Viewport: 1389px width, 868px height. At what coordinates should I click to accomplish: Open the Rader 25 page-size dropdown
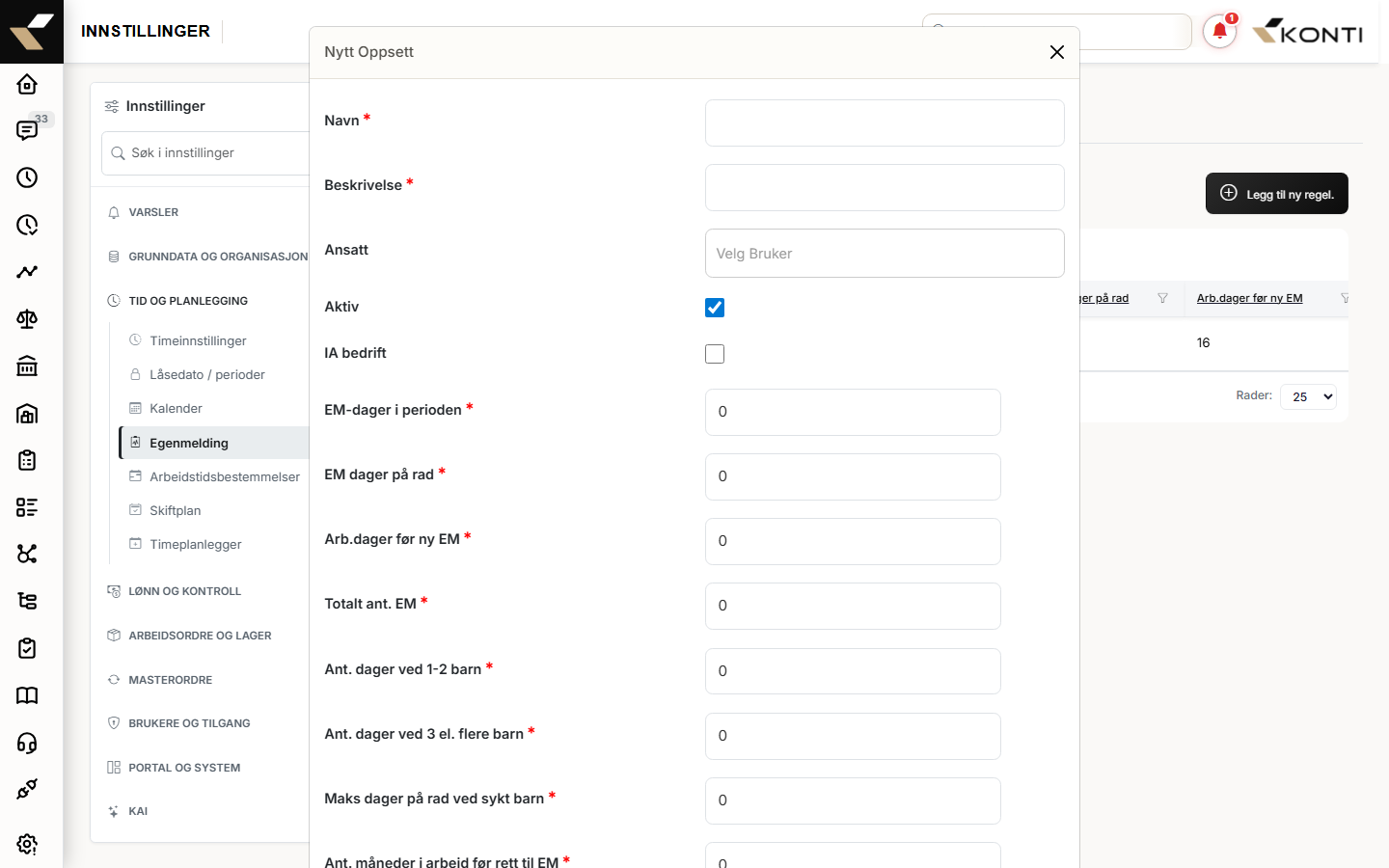point(1308,396)
